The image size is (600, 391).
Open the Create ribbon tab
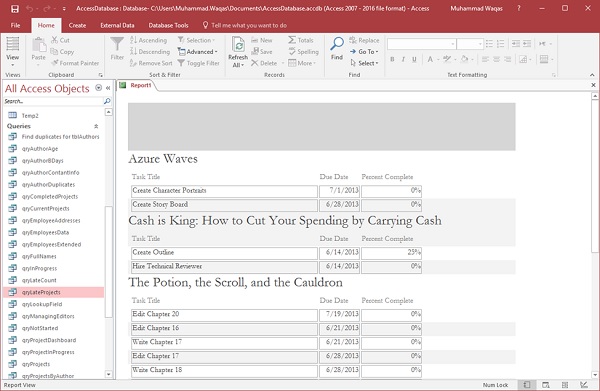[77, 25]
